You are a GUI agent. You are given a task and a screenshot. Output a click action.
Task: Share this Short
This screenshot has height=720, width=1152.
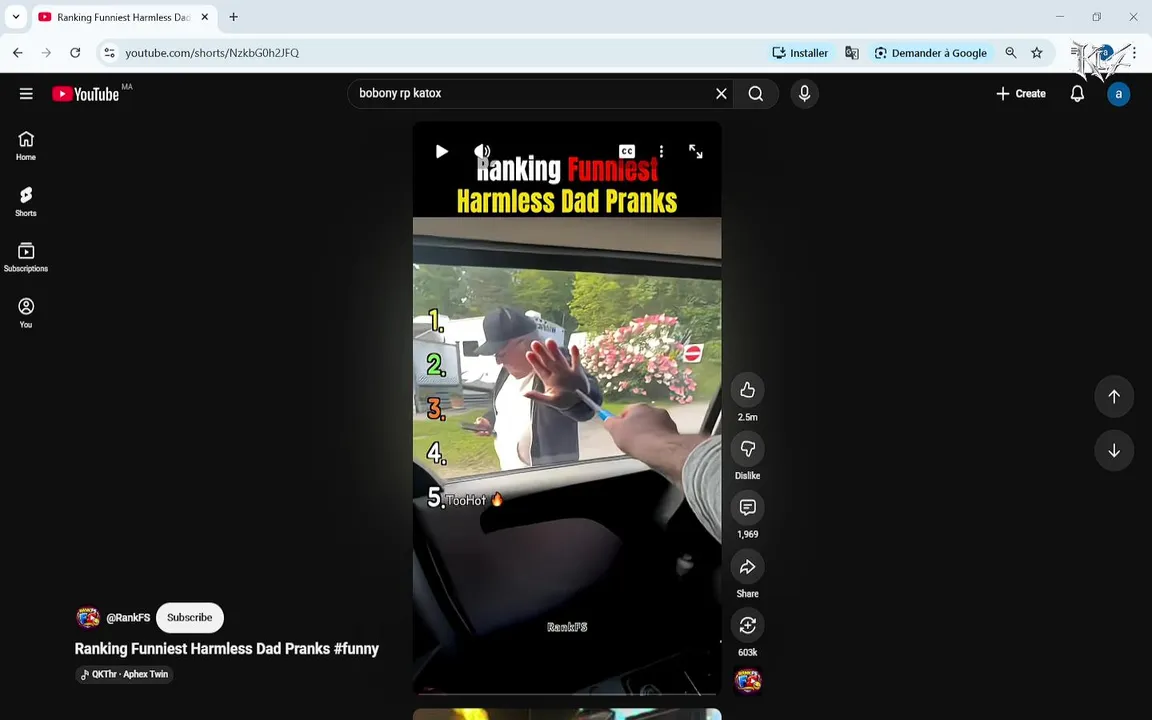[x=747, y=566]
